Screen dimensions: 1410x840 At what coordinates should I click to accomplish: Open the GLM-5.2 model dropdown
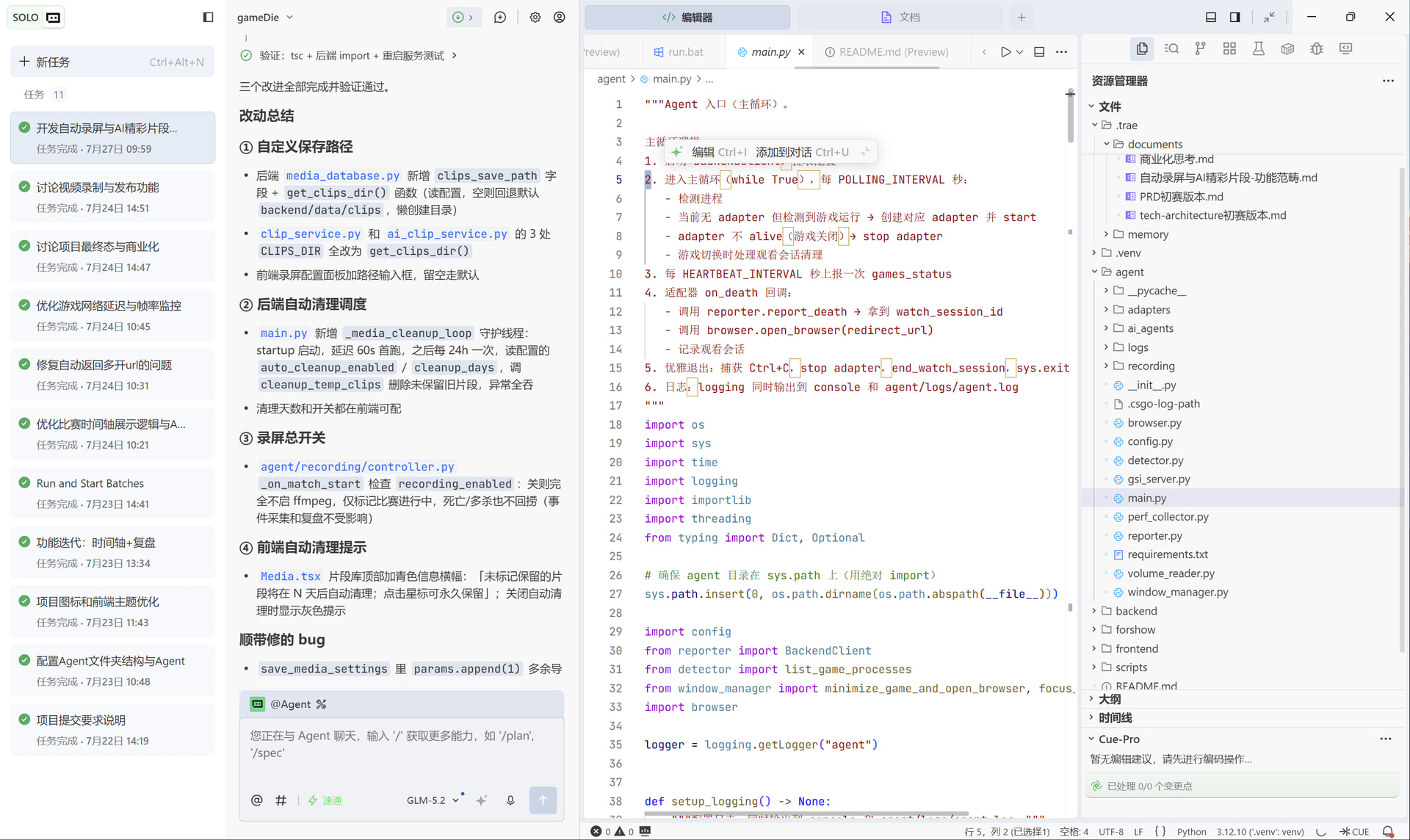433,800
